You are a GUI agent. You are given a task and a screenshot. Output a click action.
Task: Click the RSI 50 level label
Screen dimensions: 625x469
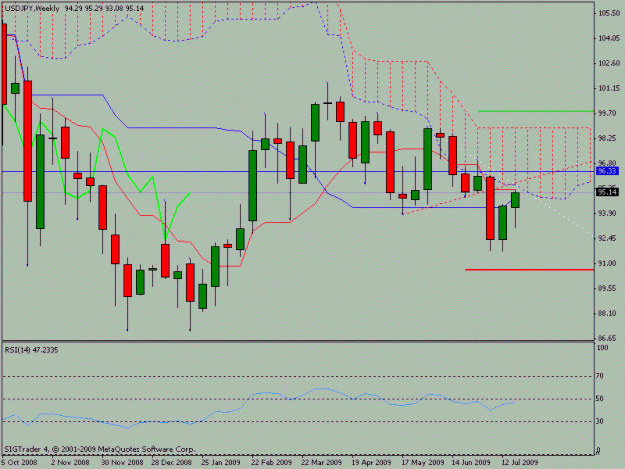click(599, 399)
